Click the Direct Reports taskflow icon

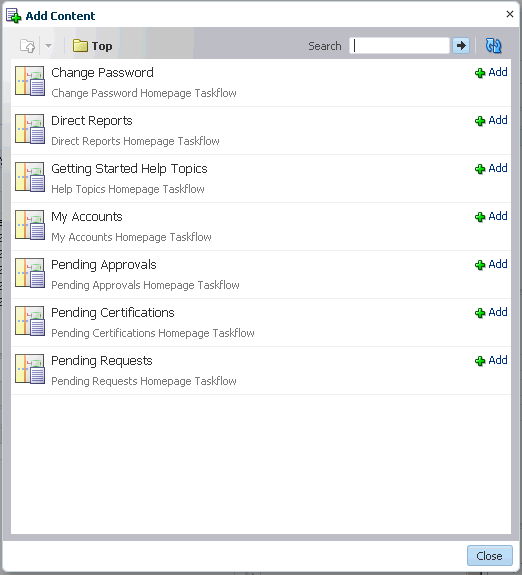click(x=30, y=129)
